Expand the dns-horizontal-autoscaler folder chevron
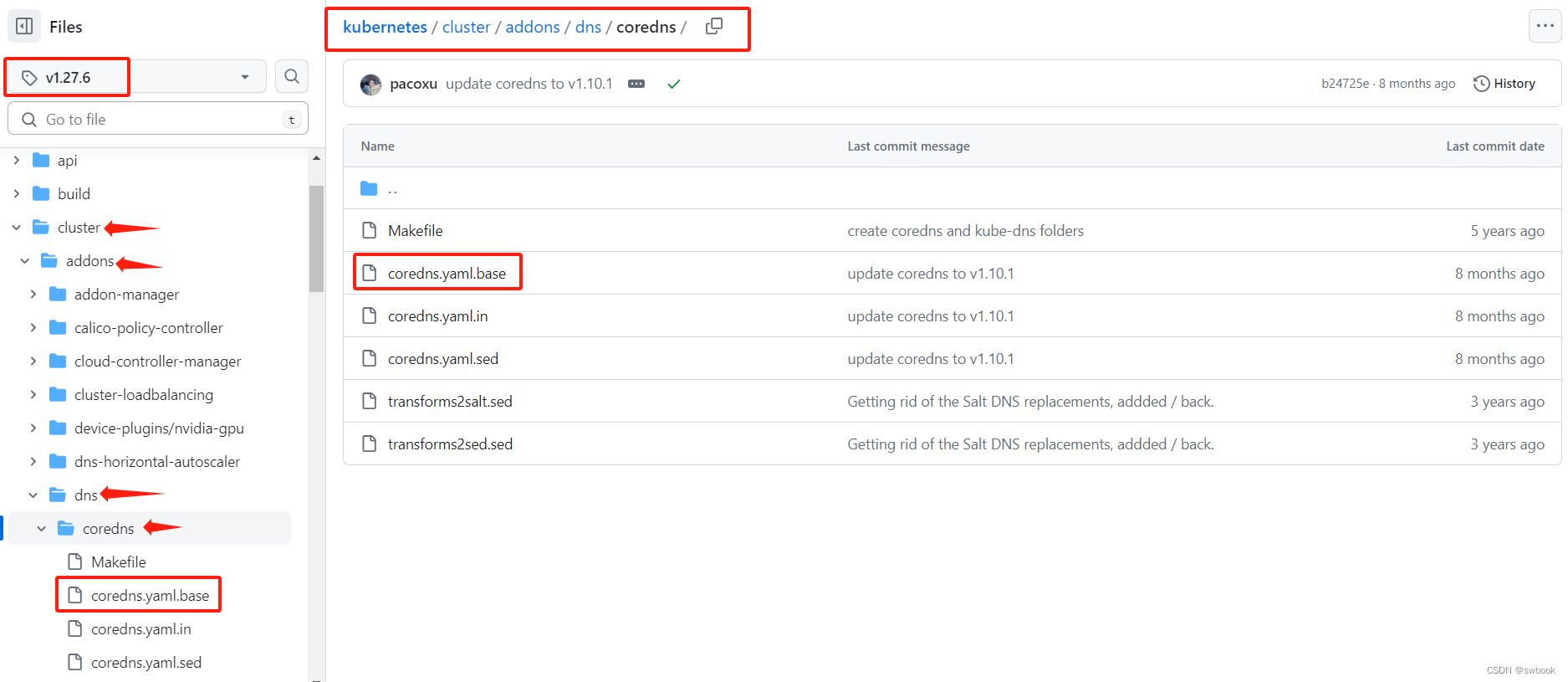Viewport: 1568px width, 682px height. pyautogui.click(x=33, y=461)
